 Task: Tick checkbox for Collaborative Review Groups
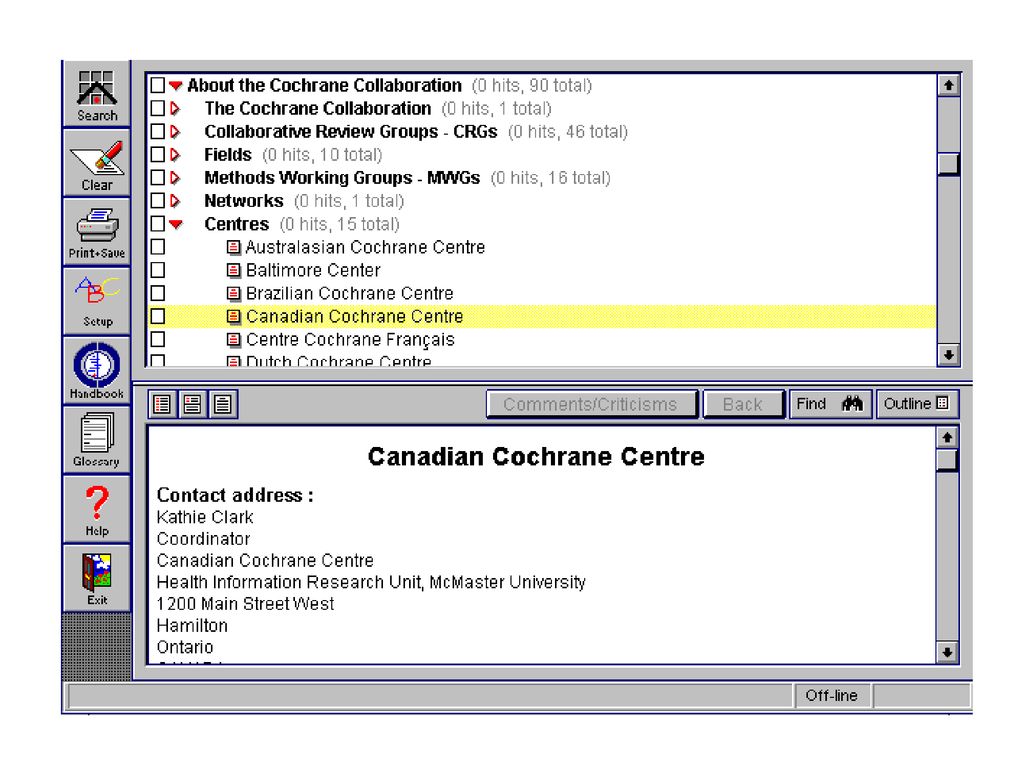(157, 131)
